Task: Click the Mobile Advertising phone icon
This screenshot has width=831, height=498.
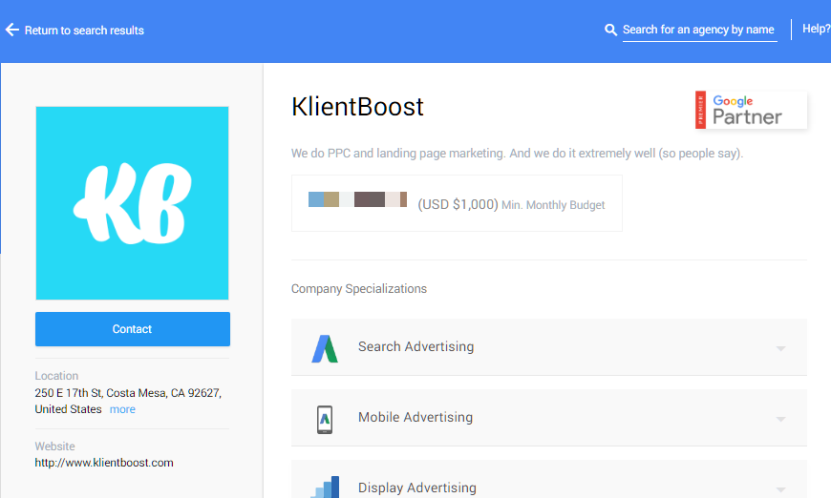Action: coord(324,419)
